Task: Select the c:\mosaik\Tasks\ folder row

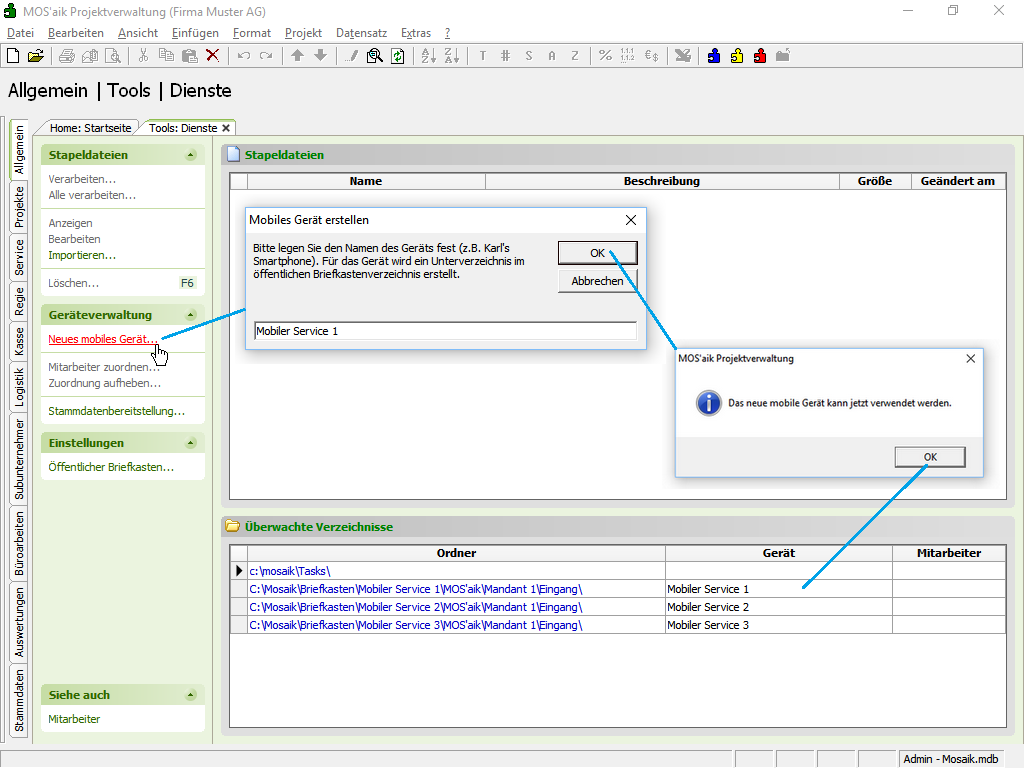Action: (456, 571)
